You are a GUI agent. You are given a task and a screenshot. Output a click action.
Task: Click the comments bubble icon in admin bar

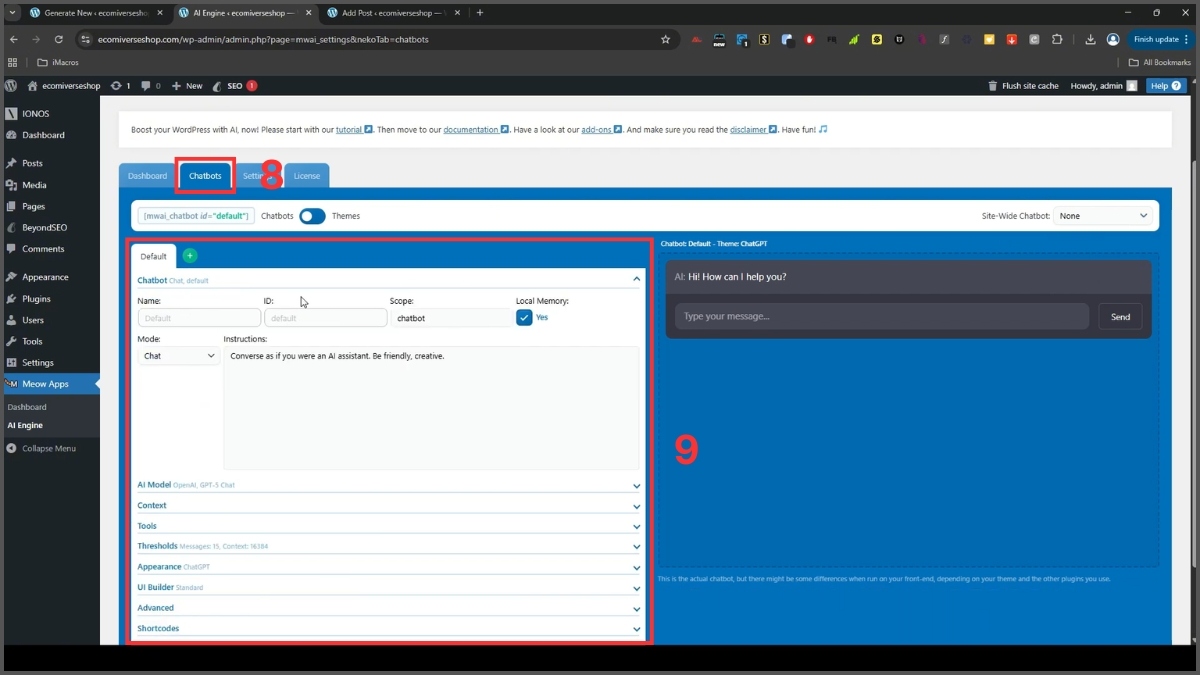coord(146,86)
